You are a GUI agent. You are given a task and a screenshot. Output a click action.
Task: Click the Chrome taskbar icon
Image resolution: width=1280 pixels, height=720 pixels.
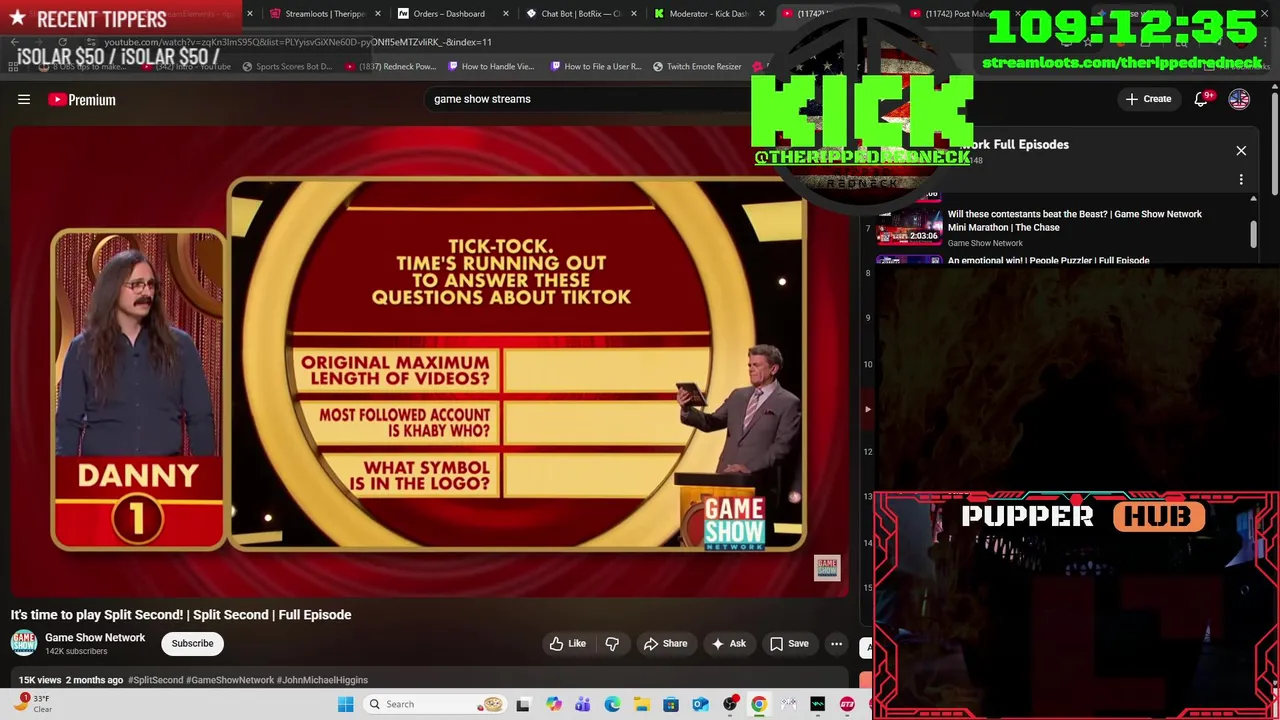click(x=759, y=704)
